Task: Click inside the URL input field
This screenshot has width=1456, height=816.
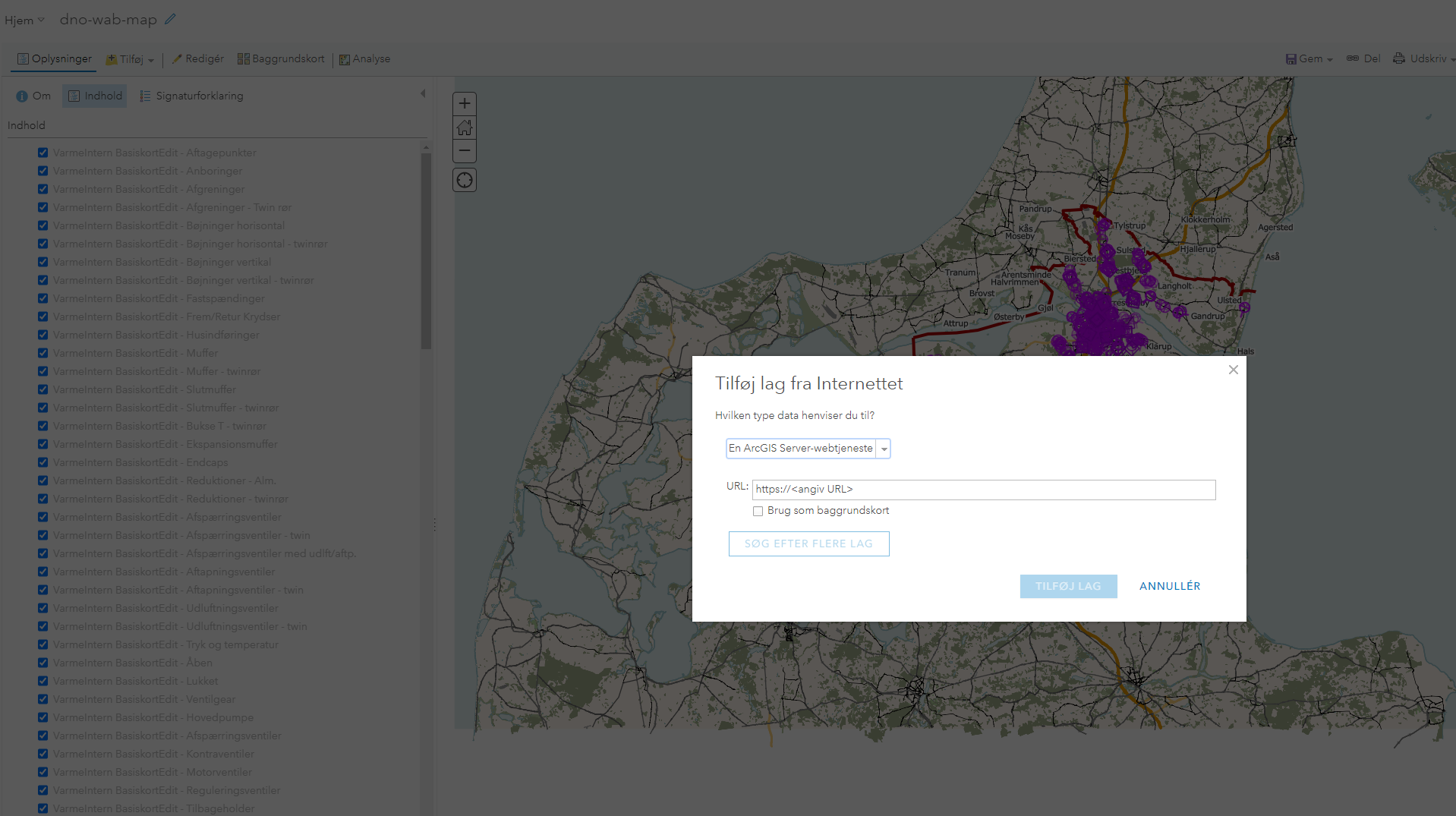Action: tap(983, 490)
